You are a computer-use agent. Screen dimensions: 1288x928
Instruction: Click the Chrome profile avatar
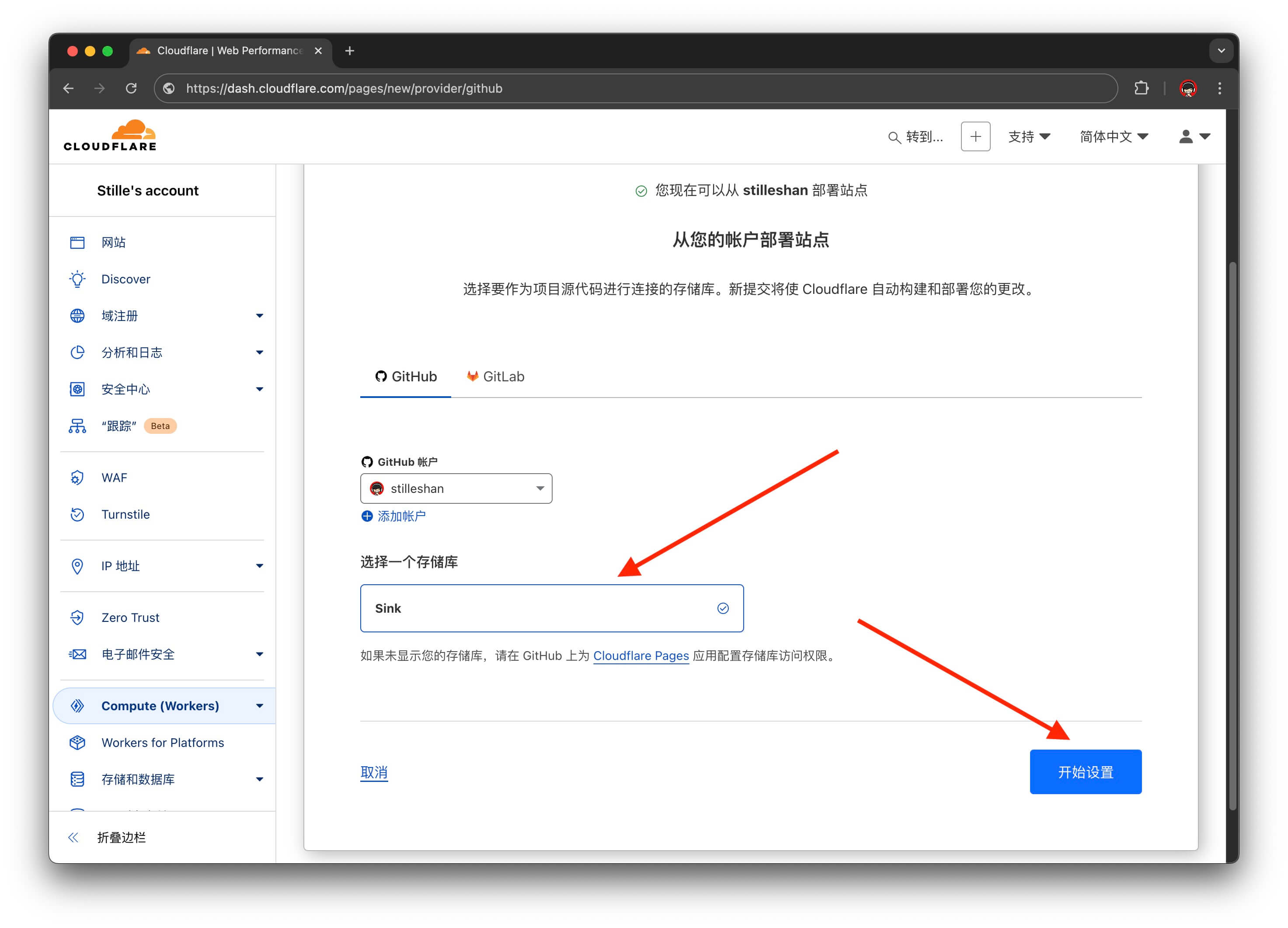point(1187,88)
